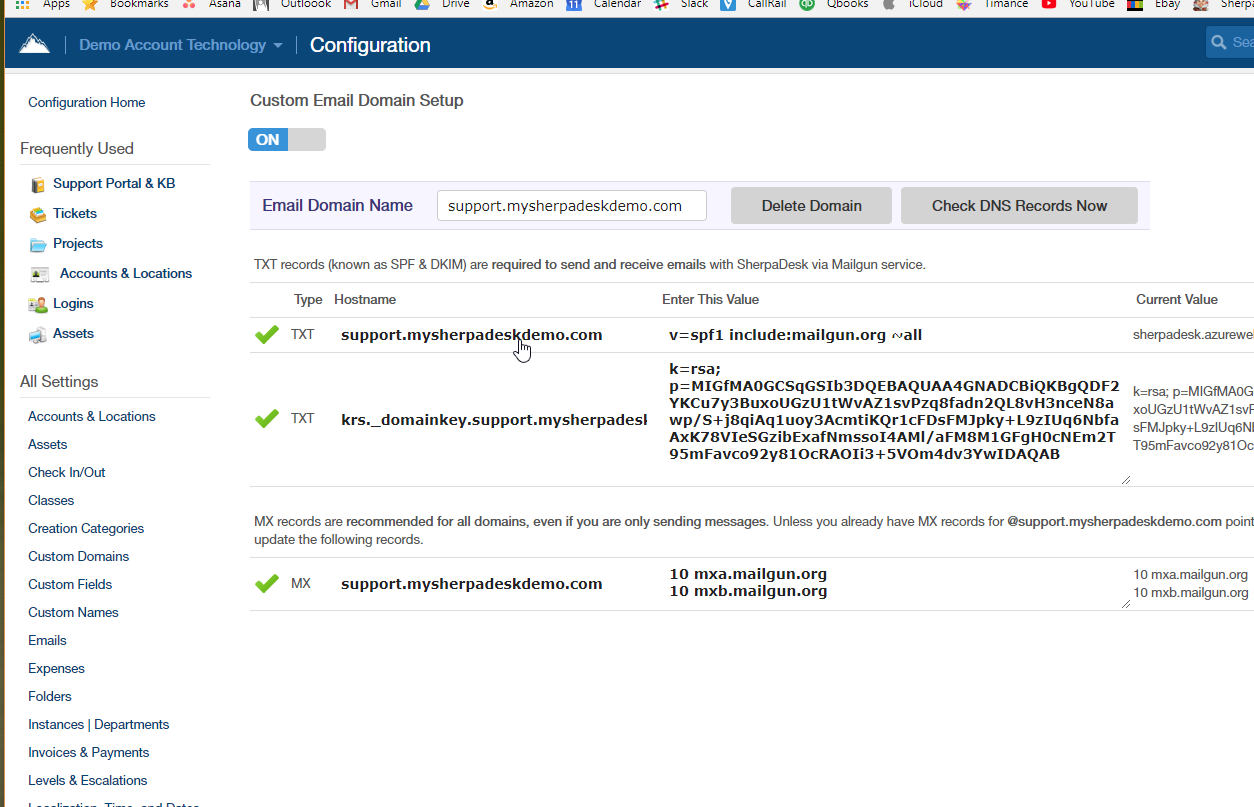This screenshot has width=1254, height=807.
Task: Open Accounts & Locations using its icon
Action: tap(38, 273)
